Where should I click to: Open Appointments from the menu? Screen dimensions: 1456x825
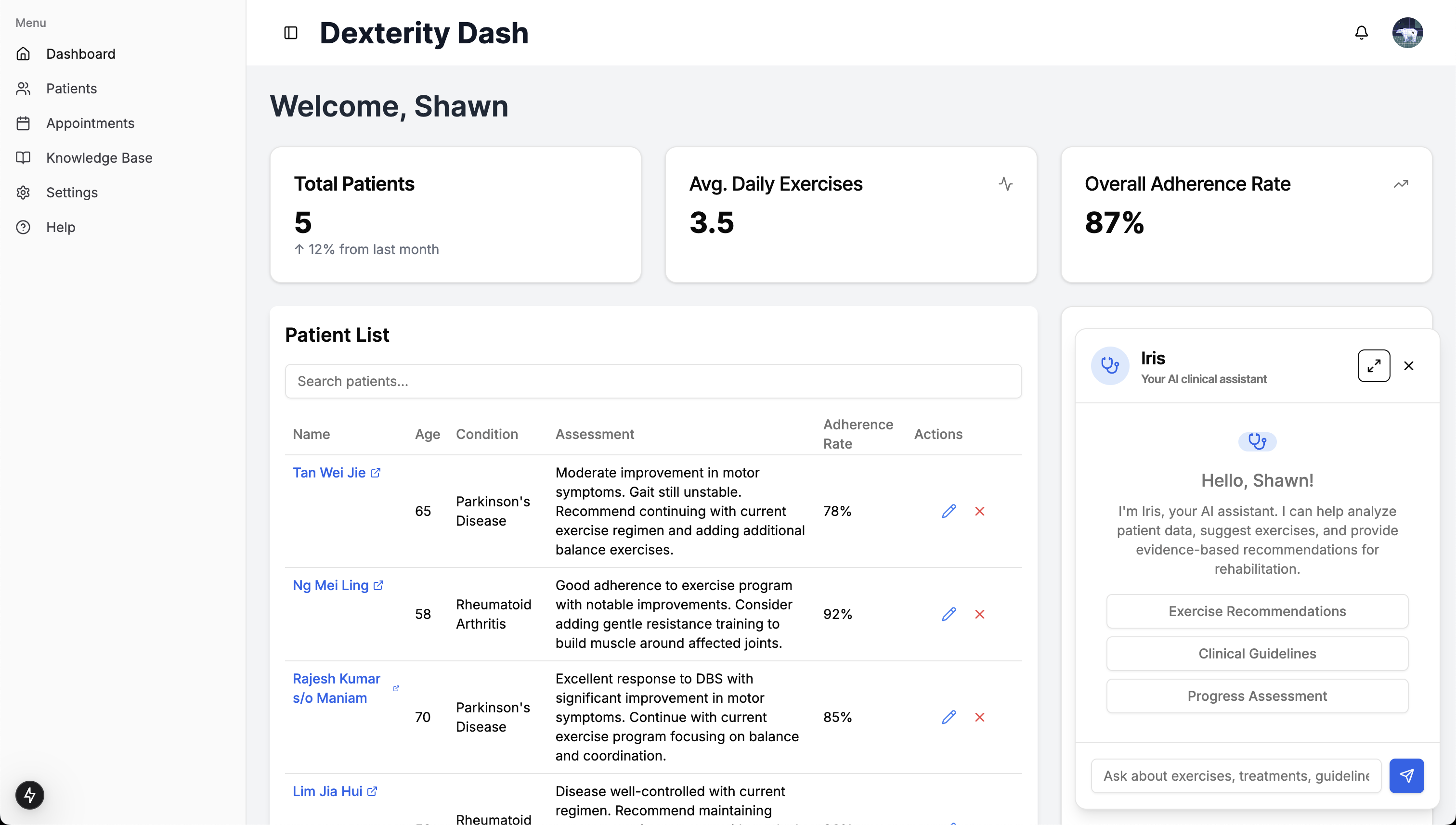point(90,123)
